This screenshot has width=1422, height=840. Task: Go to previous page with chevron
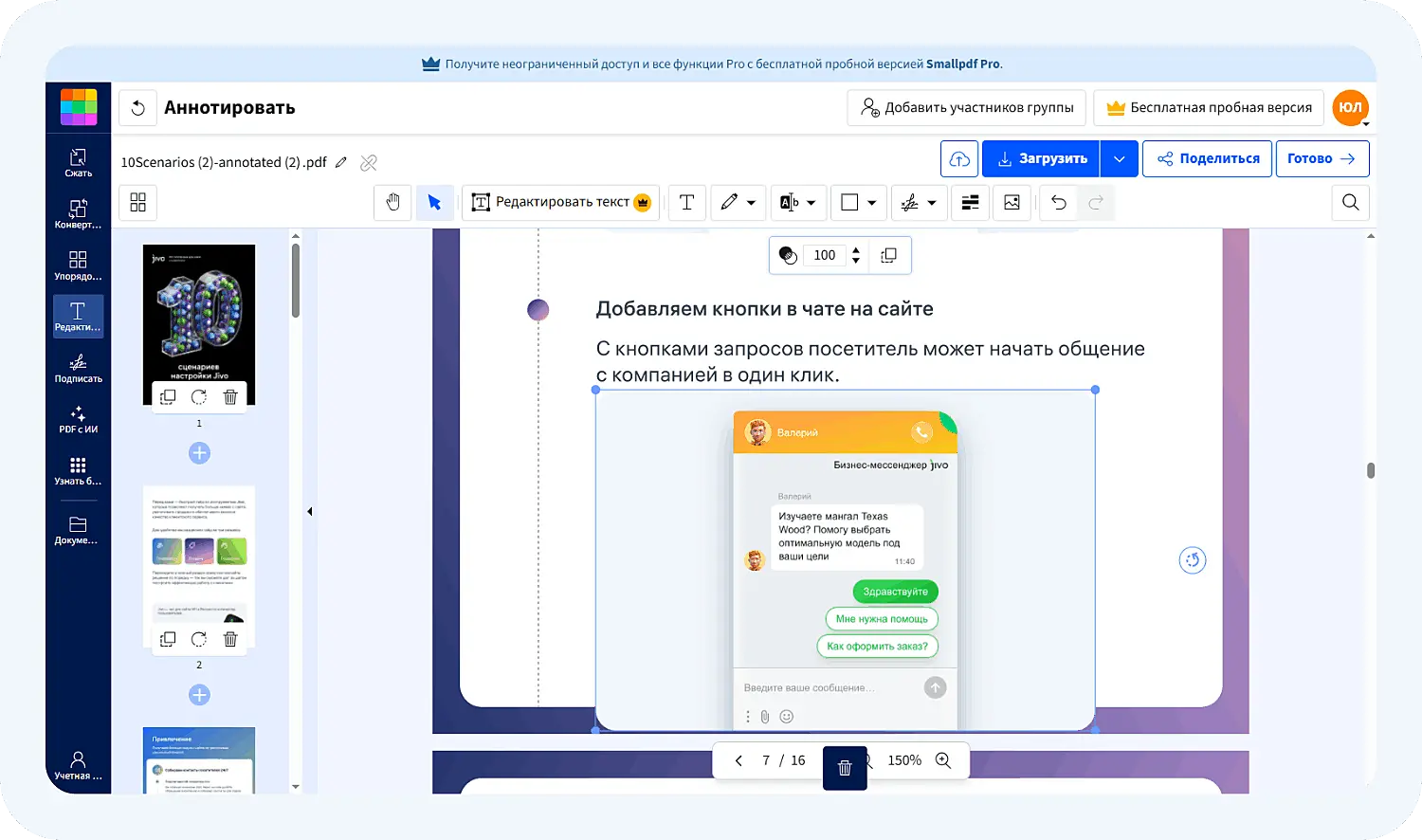(x=738, y=760)
